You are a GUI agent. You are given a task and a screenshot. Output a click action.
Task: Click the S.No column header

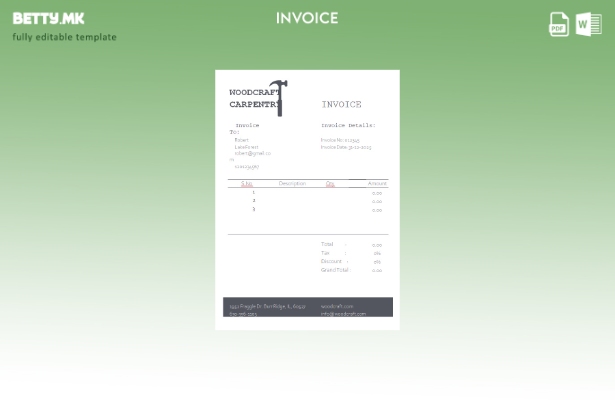click(246, 184)
